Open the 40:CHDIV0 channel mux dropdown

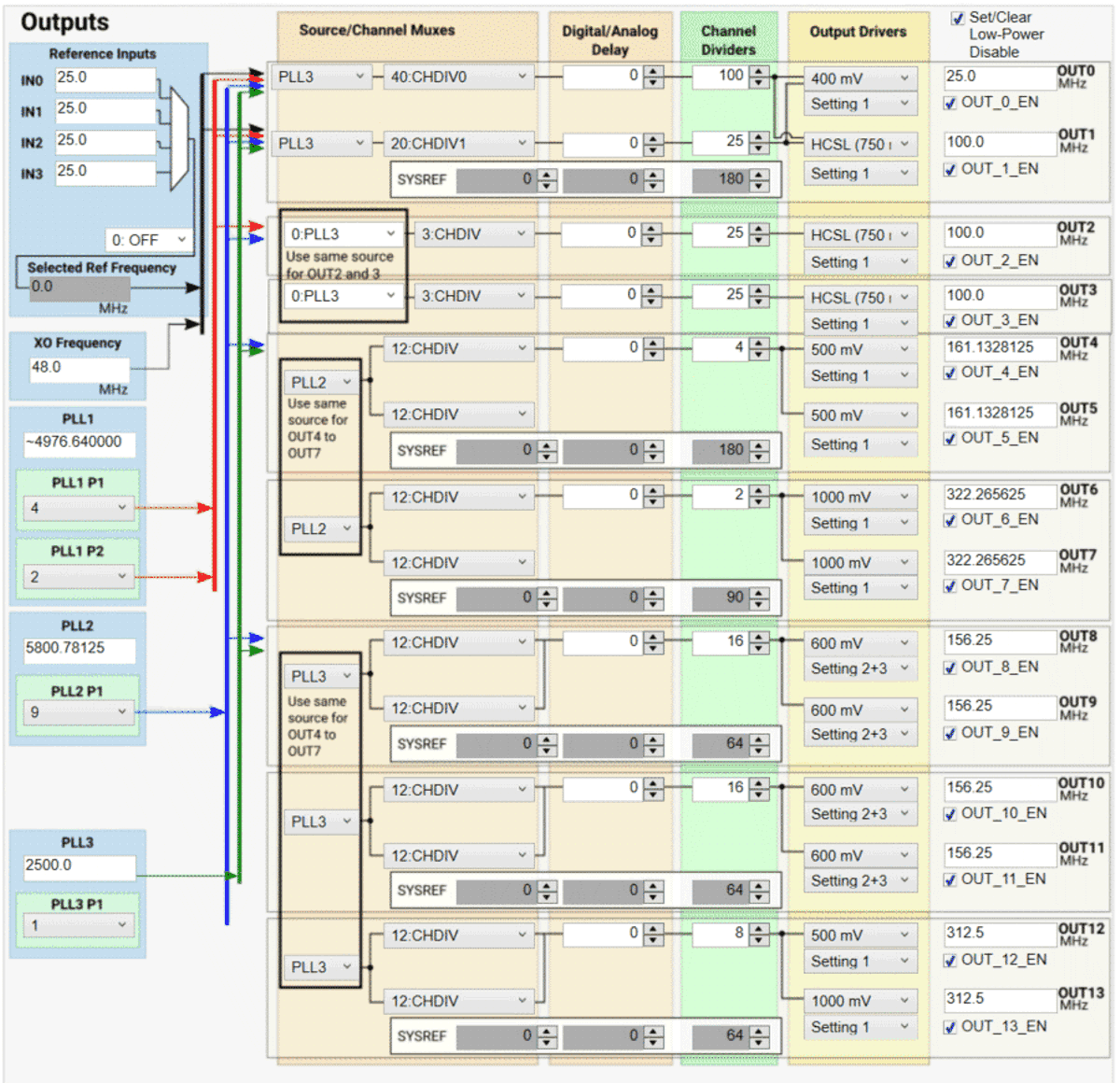click(x=461, y=77)
